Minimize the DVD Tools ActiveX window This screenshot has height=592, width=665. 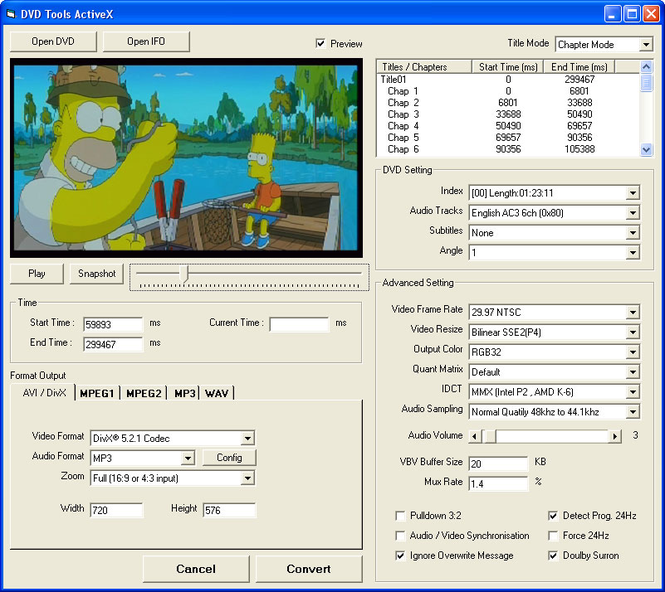[612, 14]
